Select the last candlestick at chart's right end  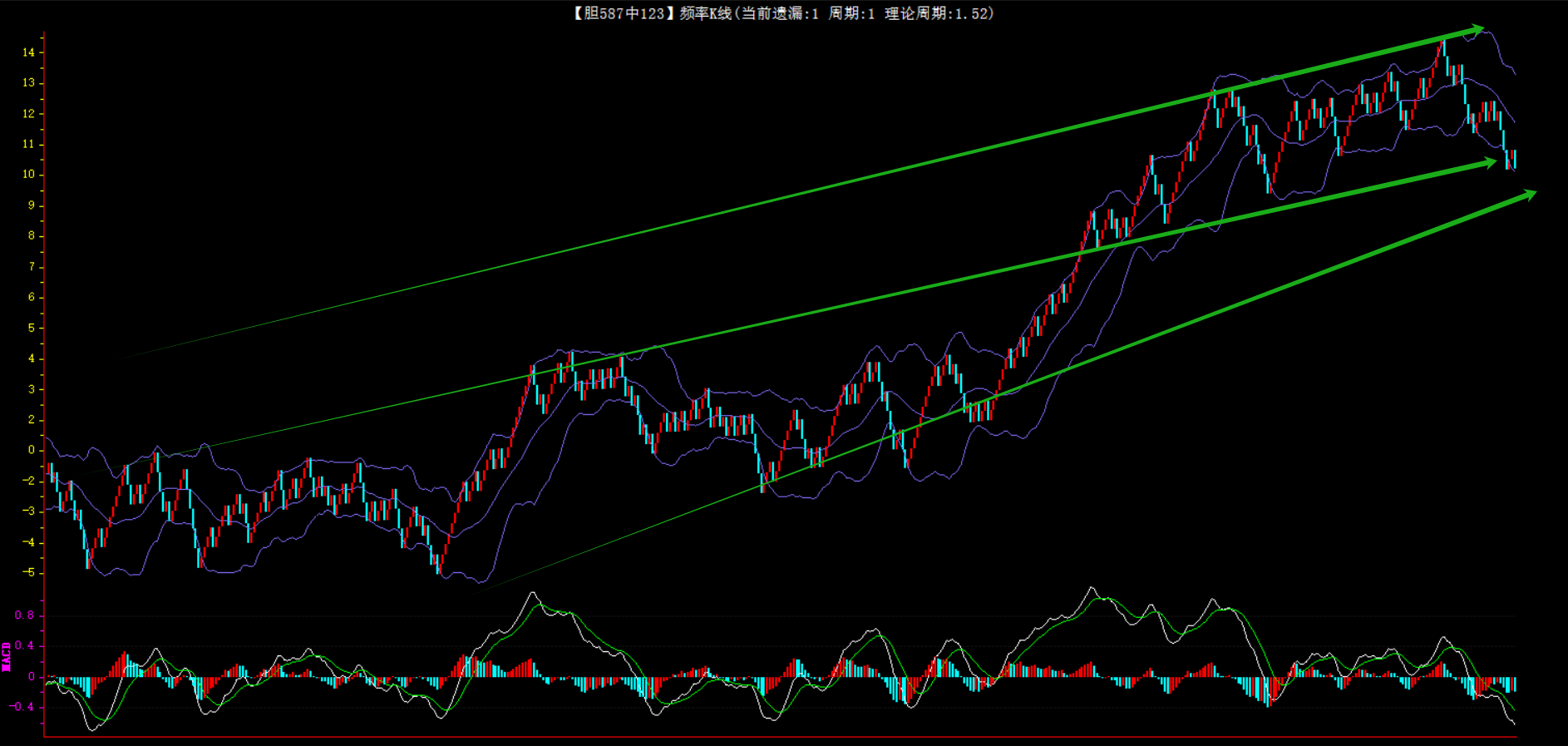point(1514,160)
